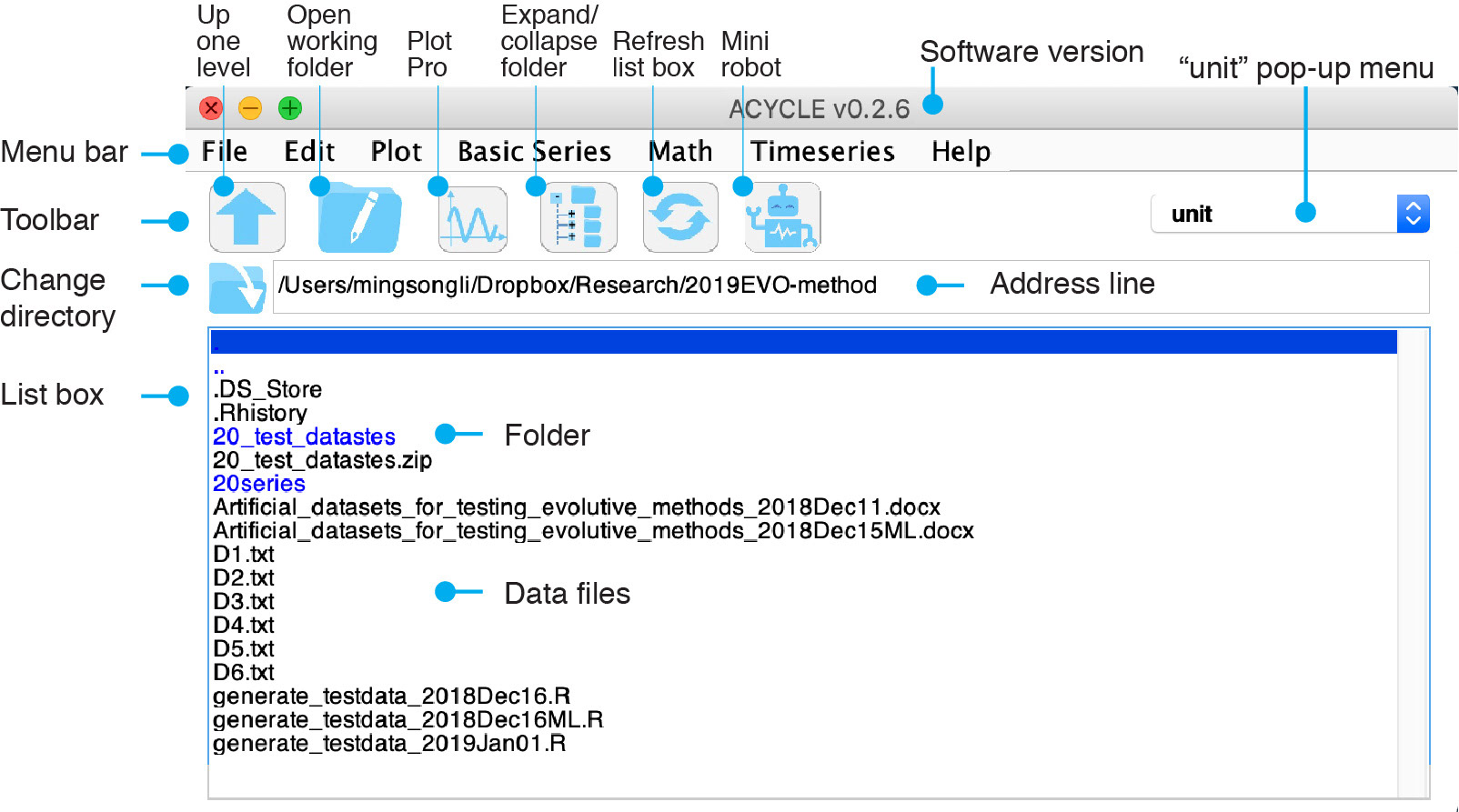Close the ACYCLE window with red button
The width and height of the screenshot is (1459, 812).
tap(211, 108)
